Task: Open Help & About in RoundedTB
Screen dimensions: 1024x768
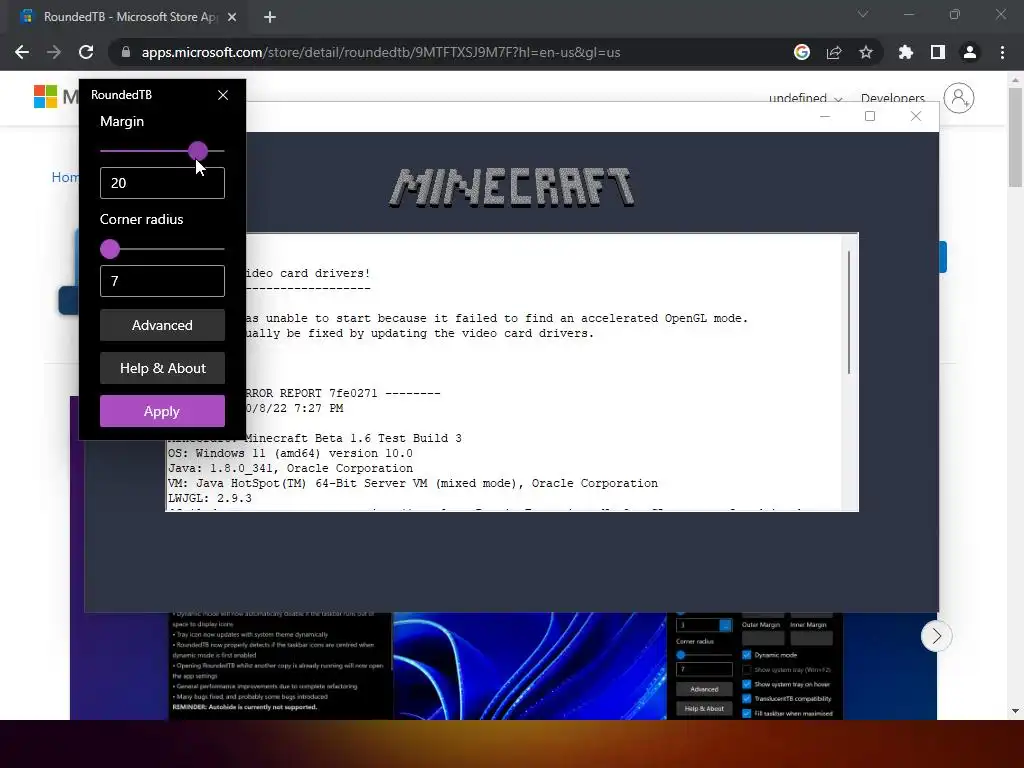Action: click(162, 368)
